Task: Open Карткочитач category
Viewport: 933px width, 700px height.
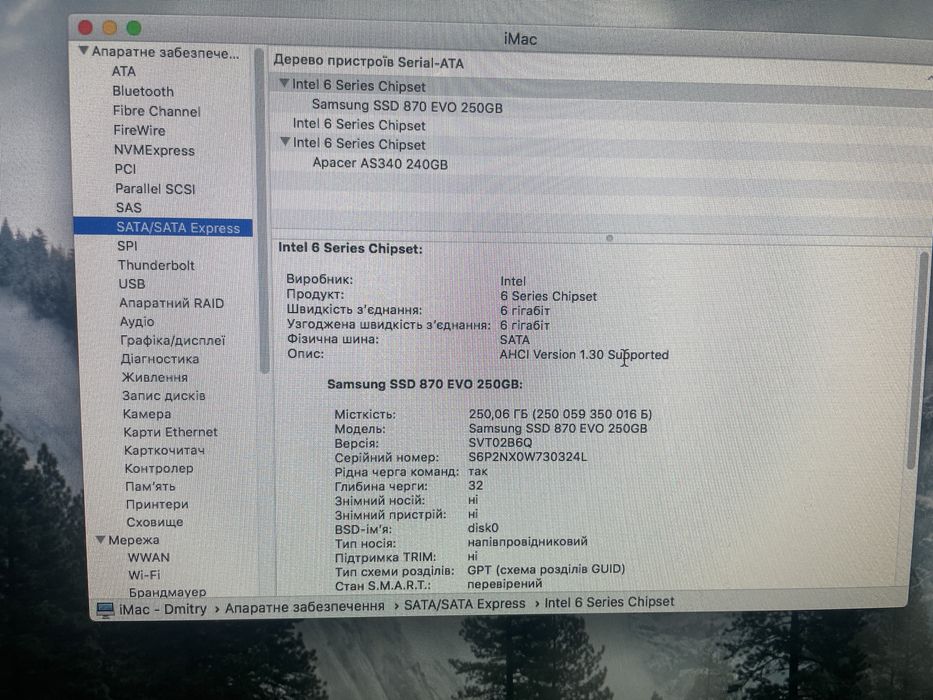Action: [x=164, y=451]
